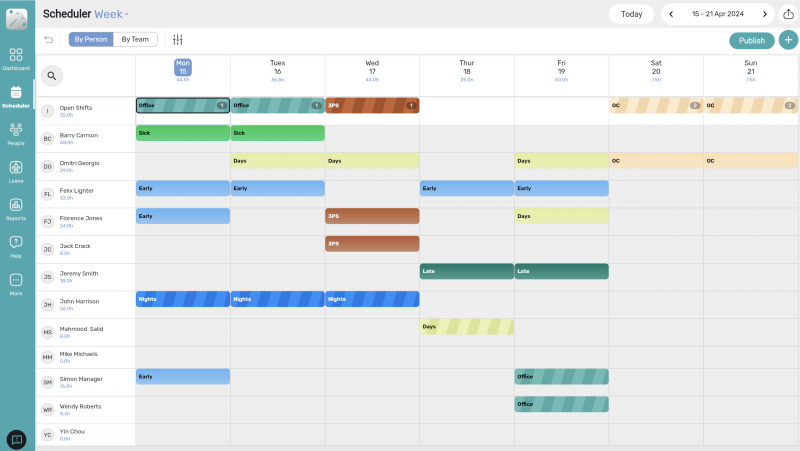Click the Today button

click(x=631, y=14)
